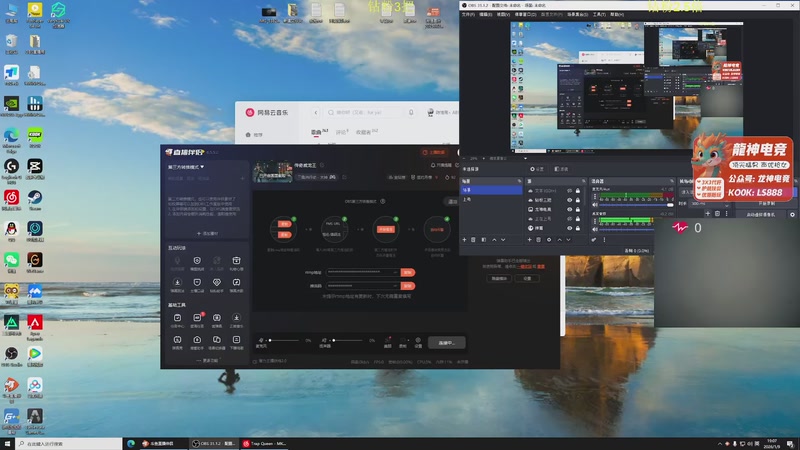The height and width of the screenshot is (450, 800).
Task: Delete selected source with Sources trash icon
Action: (x=538, y=240)
